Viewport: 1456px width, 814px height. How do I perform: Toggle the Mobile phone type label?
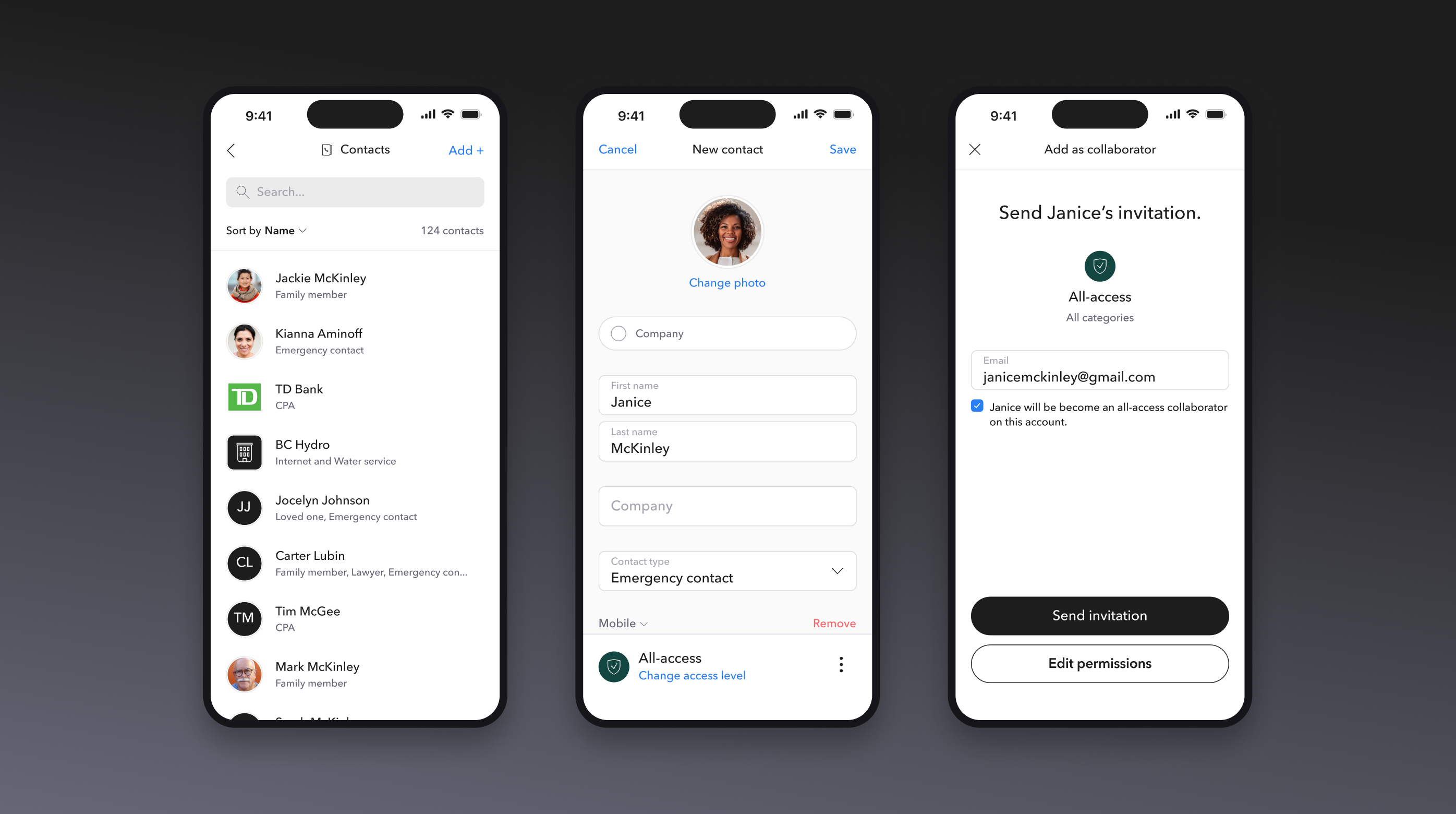tap(625, 623)
